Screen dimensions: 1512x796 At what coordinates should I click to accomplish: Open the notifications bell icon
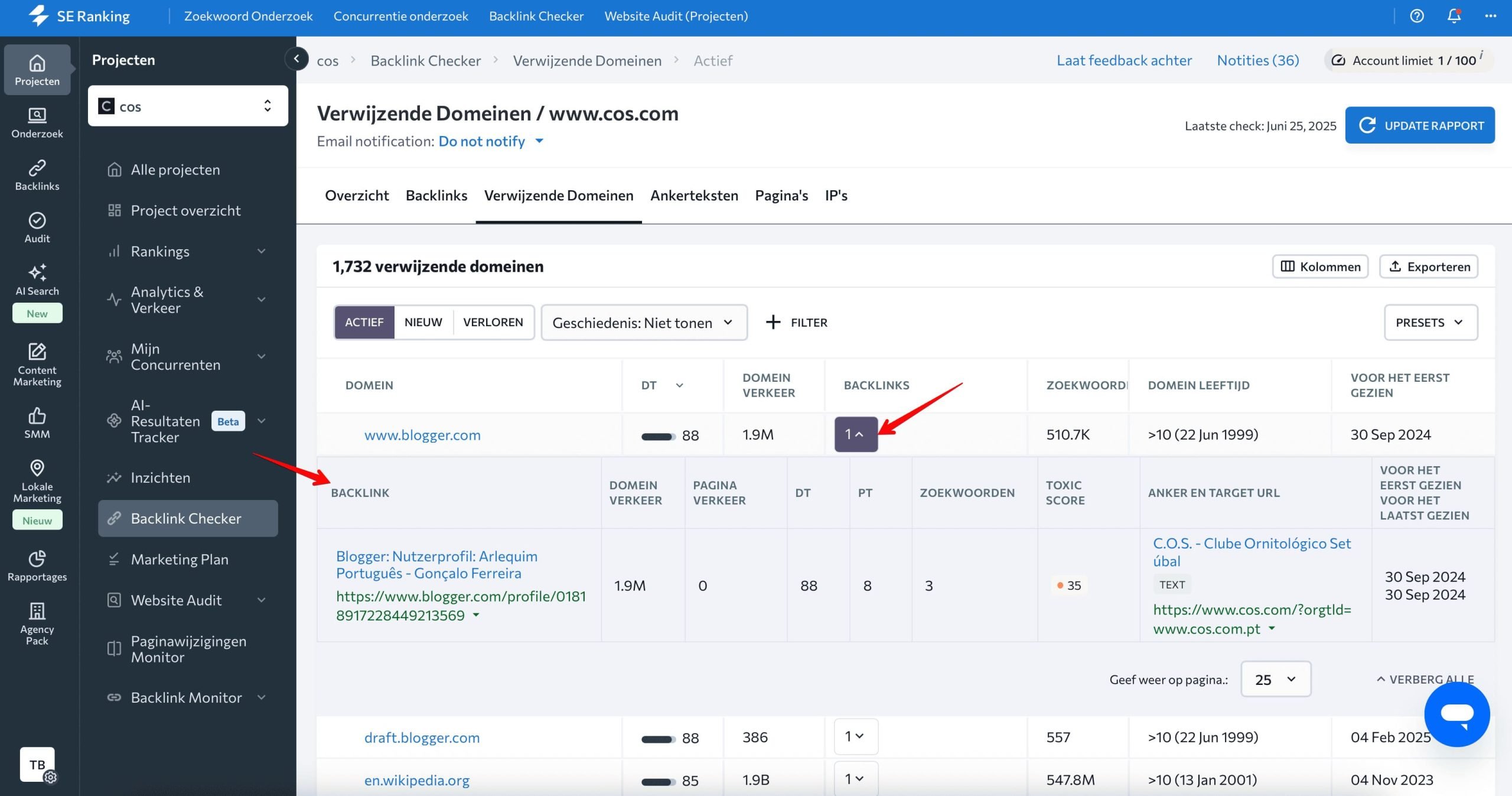point(1454,16)
